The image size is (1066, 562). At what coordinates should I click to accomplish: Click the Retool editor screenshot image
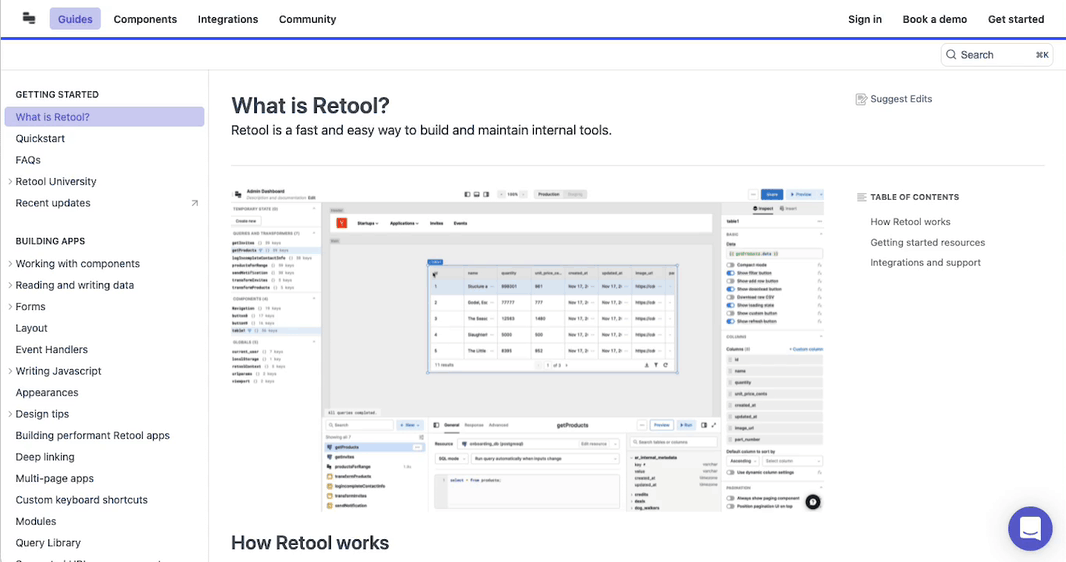tap(528, 349)
